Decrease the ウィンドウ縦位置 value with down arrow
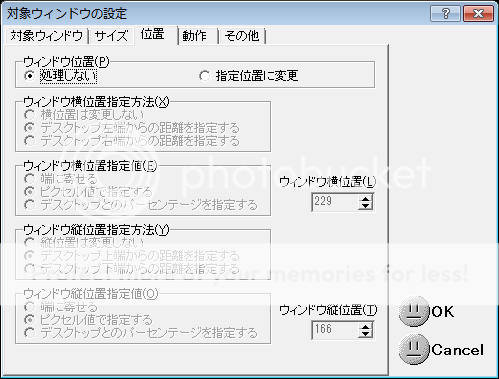 tap(366, 334)
